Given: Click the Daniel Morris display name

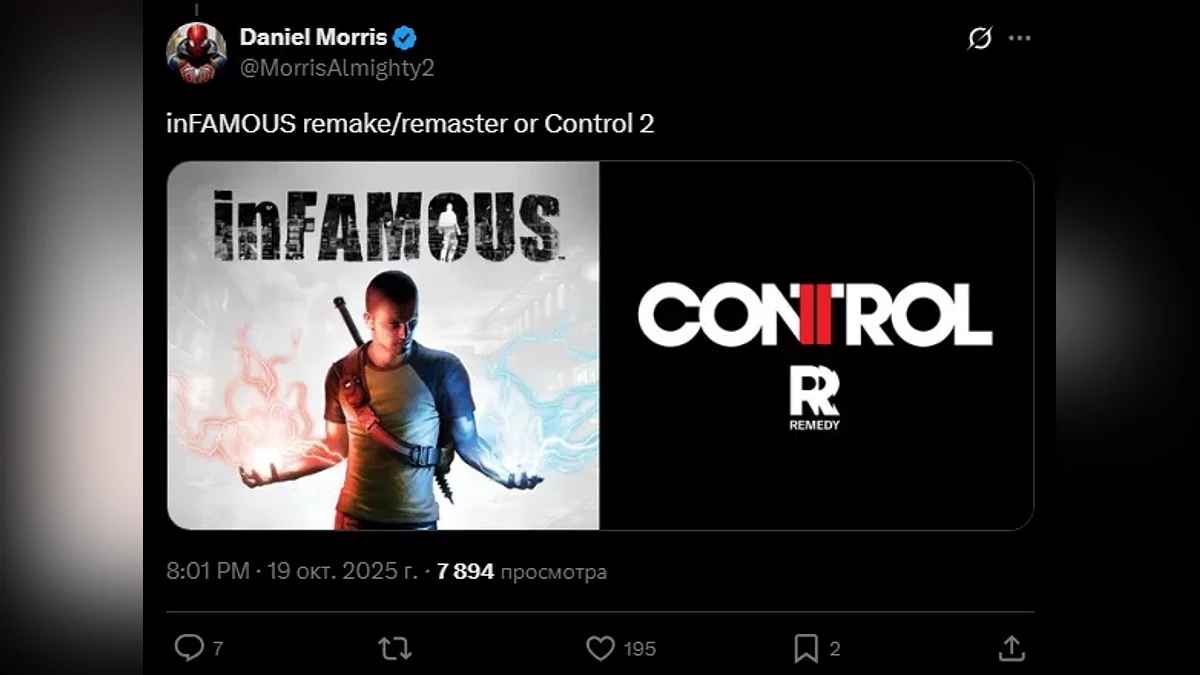Looking at the screenshot, I should click(x=313, y=38).
